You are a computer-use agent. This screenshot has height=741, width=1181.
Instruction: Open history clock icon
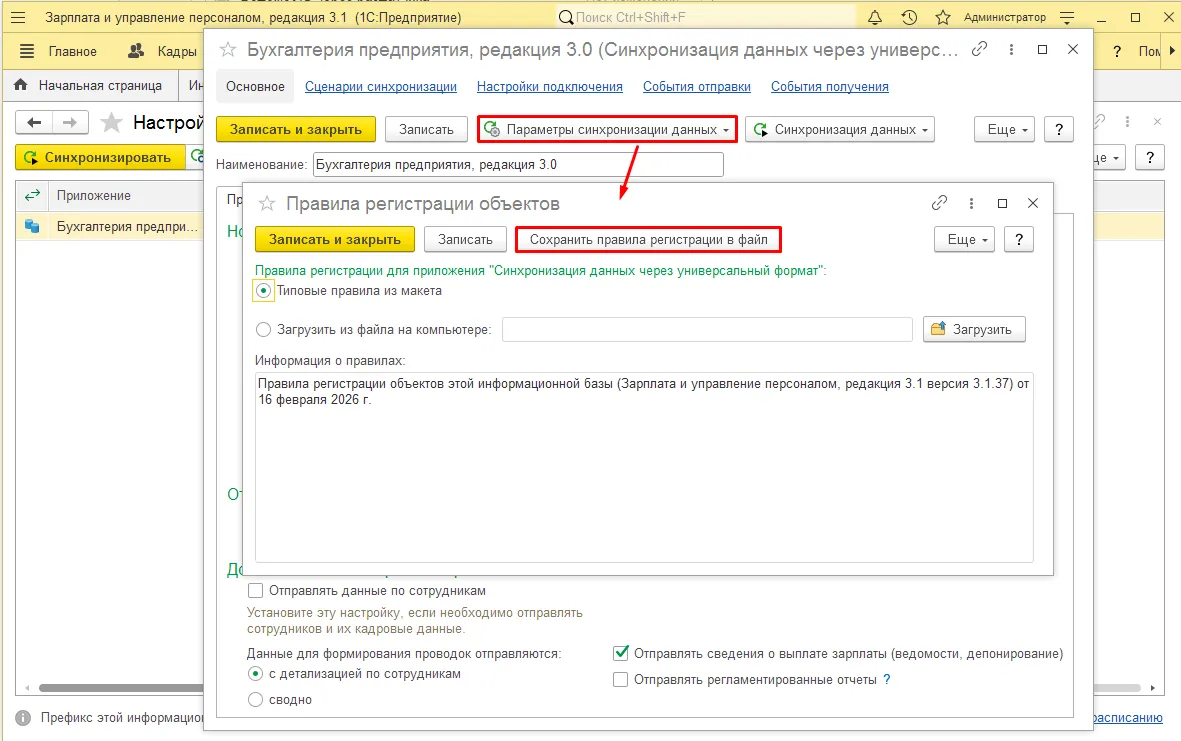909,17
